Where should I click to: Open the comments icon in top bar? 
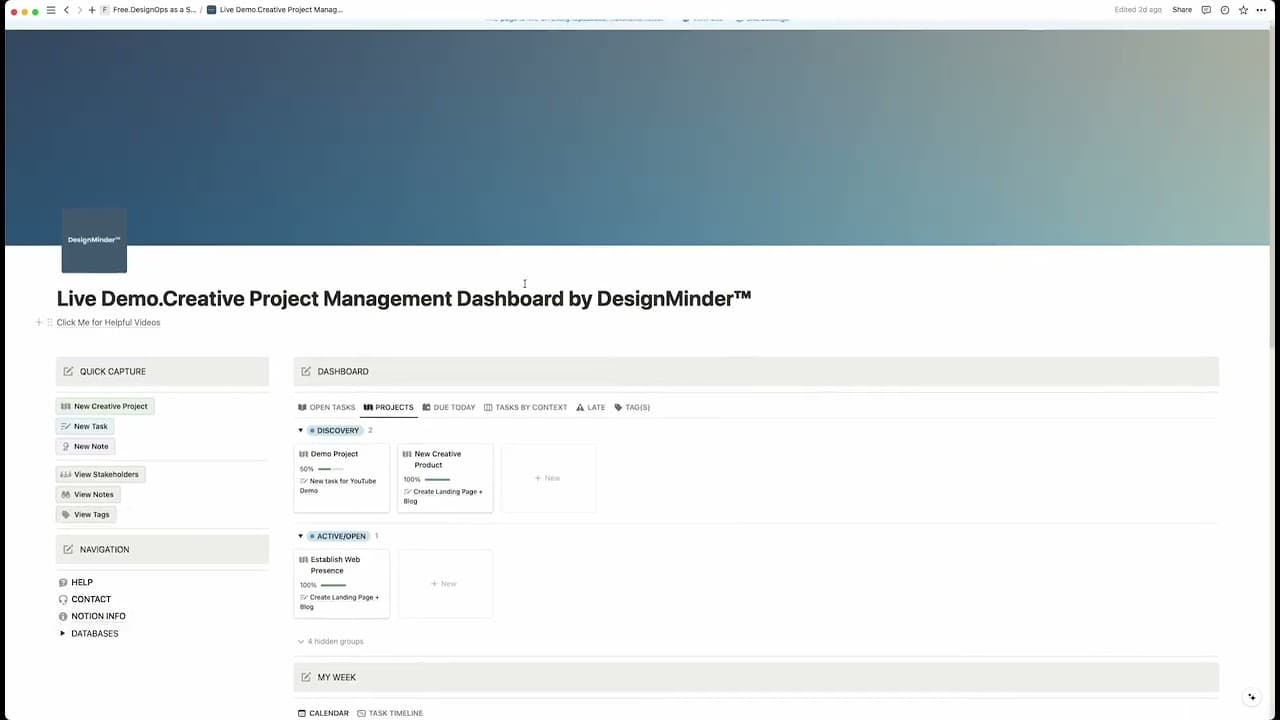pos(1206,10)
